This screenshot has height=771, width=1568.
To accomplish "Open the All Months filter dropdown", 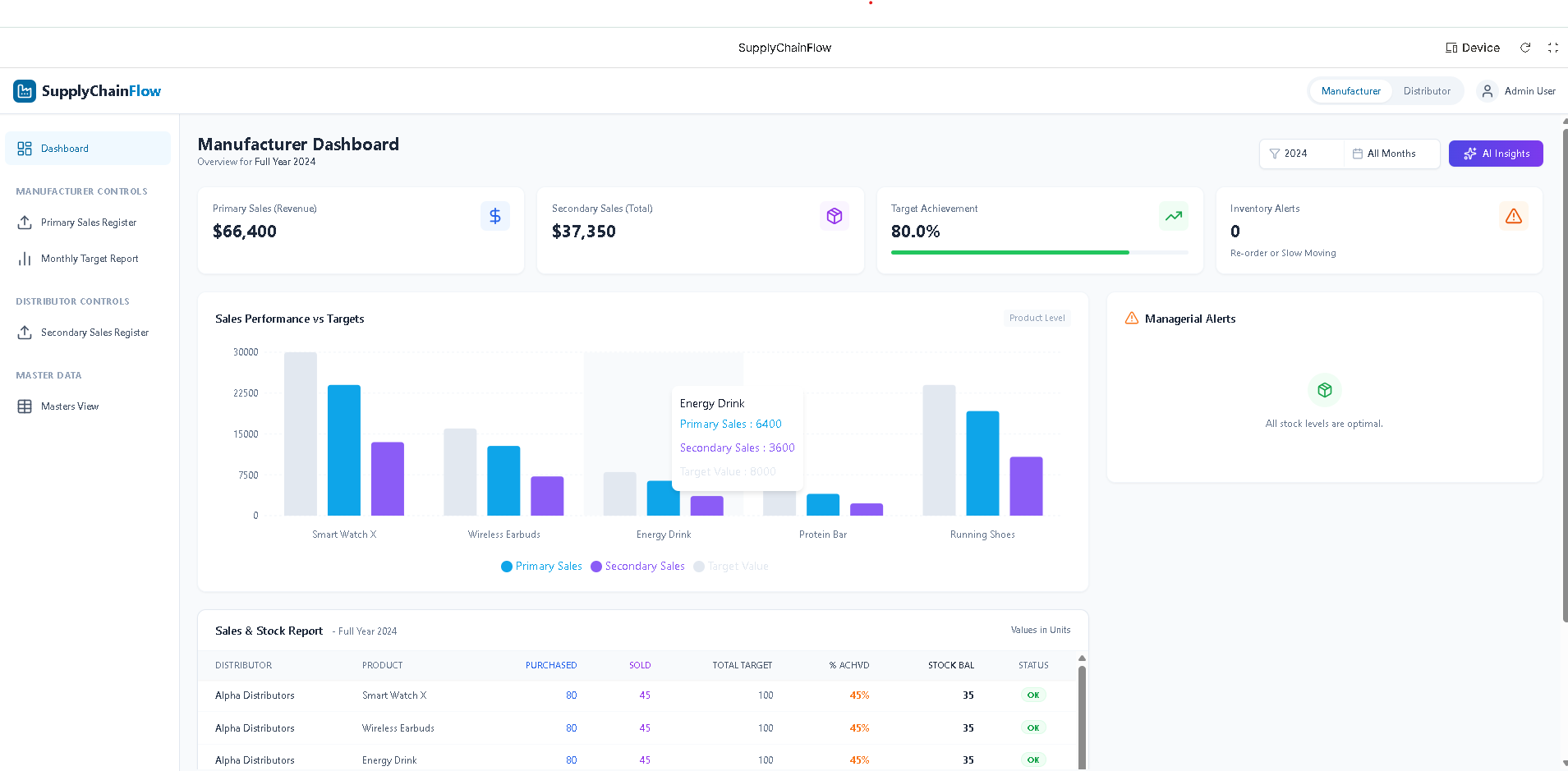I will click(x=1391, y=154).
